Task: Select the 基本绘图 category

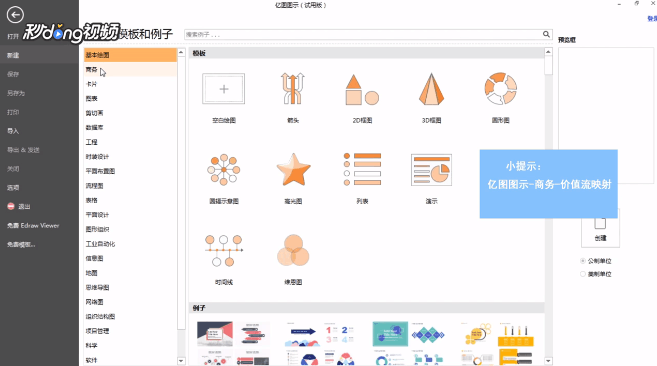Action: point(130,55)
